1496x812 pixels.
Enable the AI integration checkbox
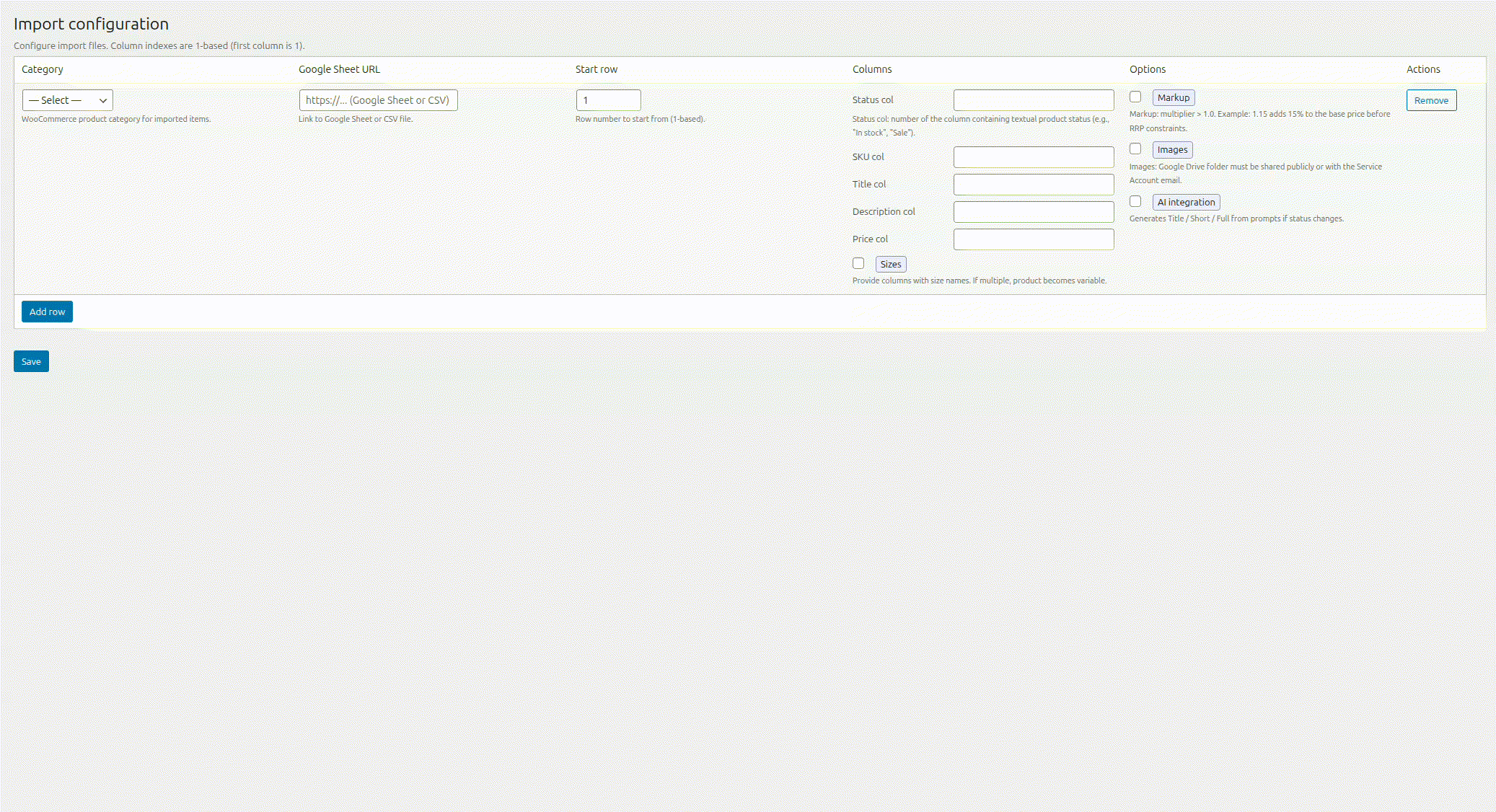[1135, 200]
